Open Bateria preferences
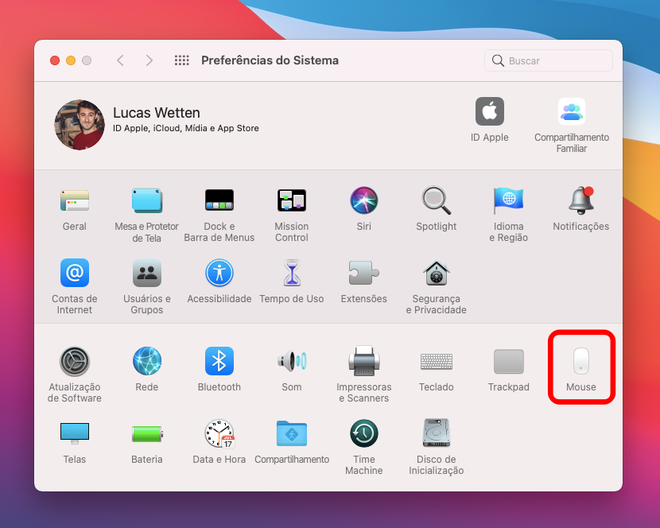Image resolution: width=660 pixels, height=528 pixels. [147, 434]
